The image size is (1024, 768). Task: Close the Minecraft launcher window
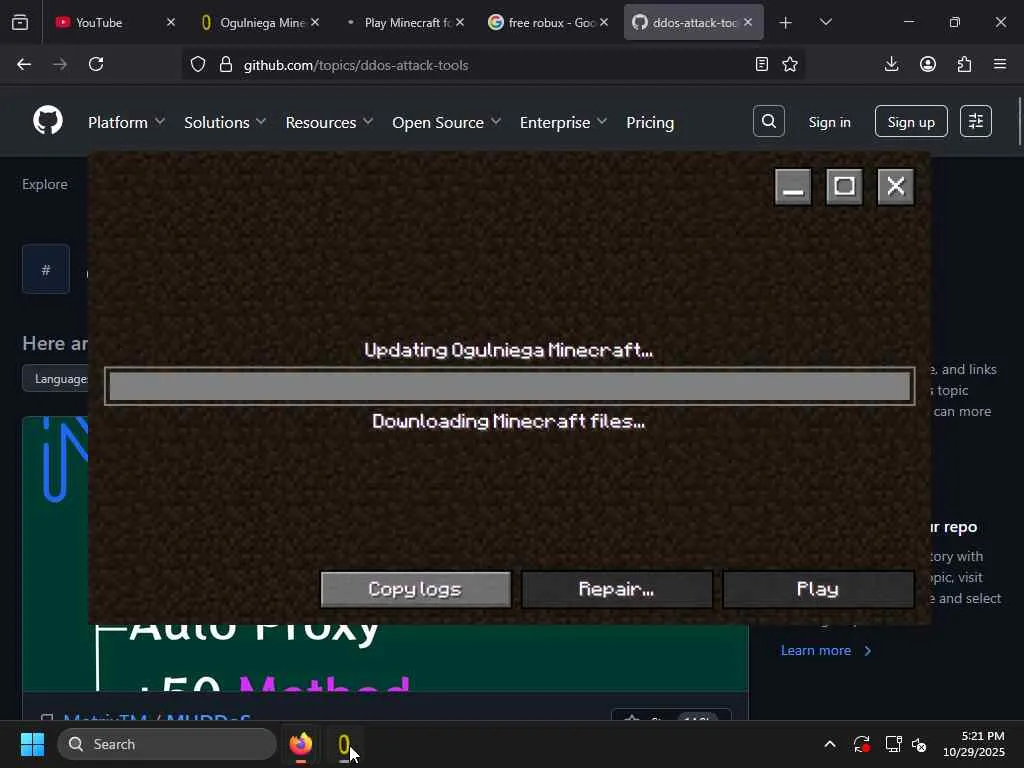895,187
